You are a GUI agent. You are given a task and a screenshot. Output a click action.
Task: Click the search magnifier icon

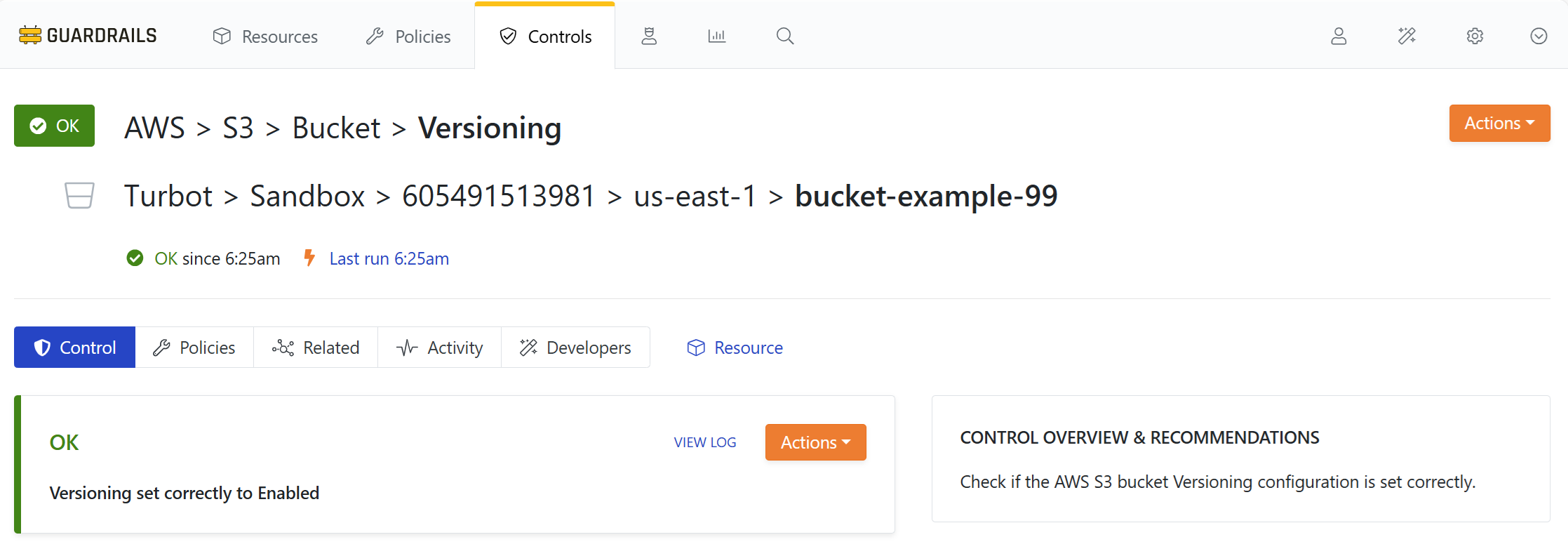(x=785, y=36)
